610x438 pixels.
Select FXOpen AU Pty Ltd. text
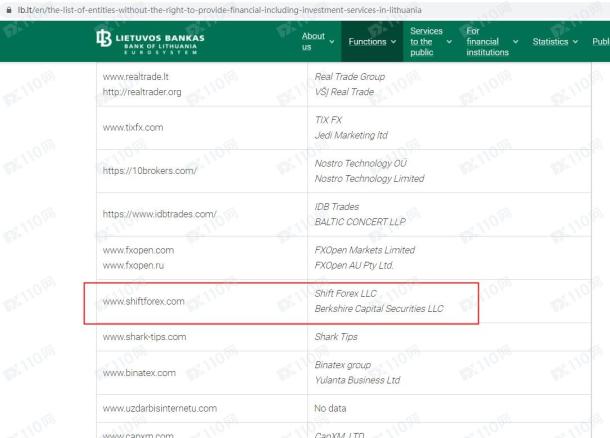(354, 265)
